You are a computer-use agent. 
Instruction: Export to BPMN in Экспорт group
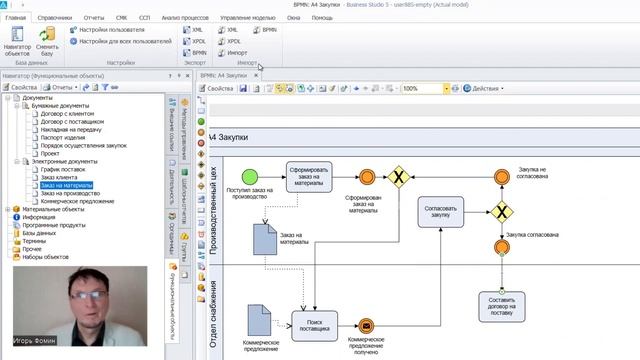click(x=195, y=53)
